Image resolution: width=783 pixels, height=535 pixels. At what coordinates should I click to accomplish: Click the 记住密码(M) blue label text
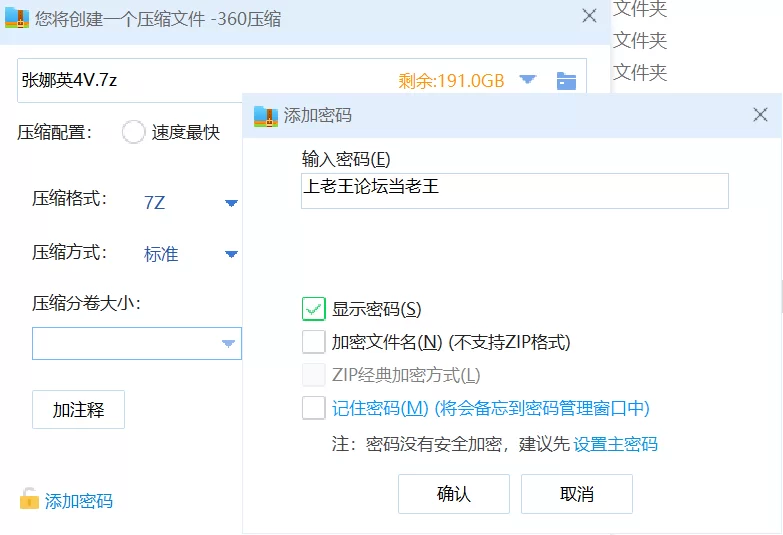pos(490,408)
